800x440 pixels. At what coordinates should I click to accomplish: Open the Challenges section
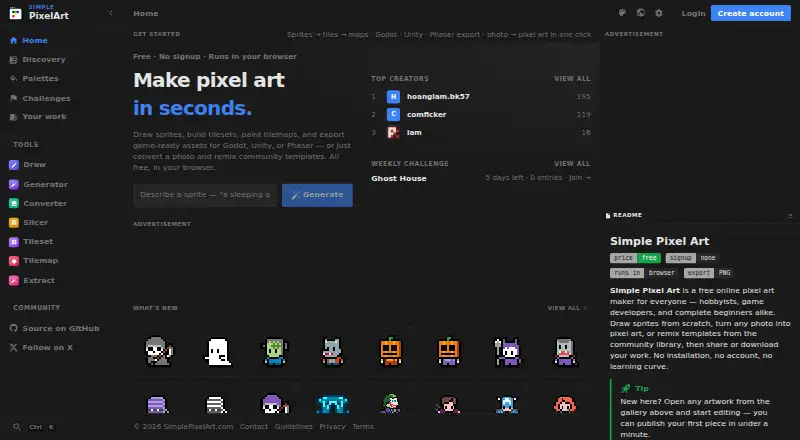tap(40, 98)
